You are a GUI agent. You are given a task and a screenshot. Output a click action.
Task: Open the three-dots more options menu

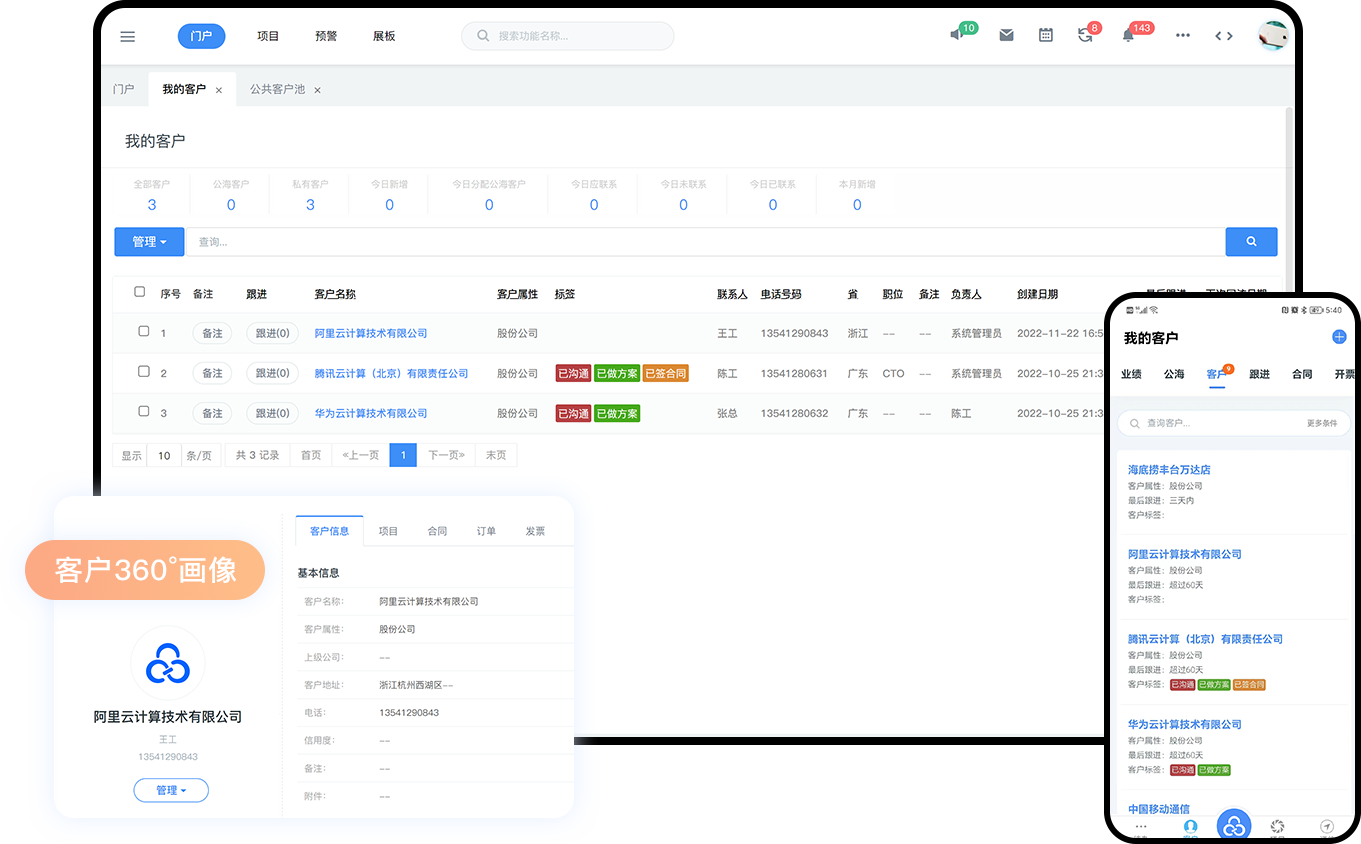1183,36
